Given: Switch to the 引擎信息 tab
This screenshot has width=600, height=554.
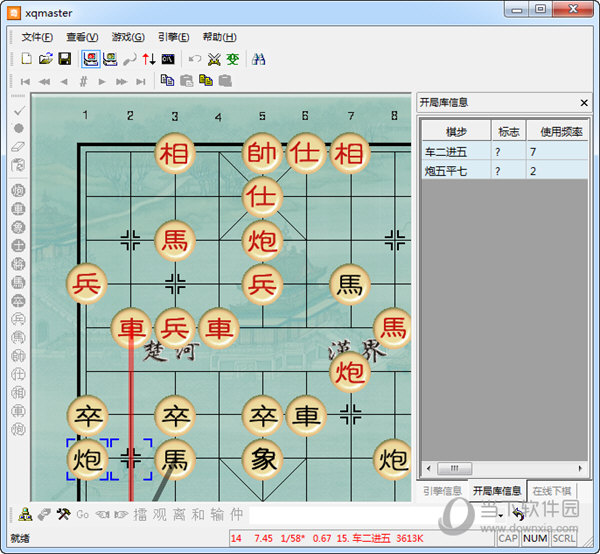Looking at the screenshot, I should point(441,491).
